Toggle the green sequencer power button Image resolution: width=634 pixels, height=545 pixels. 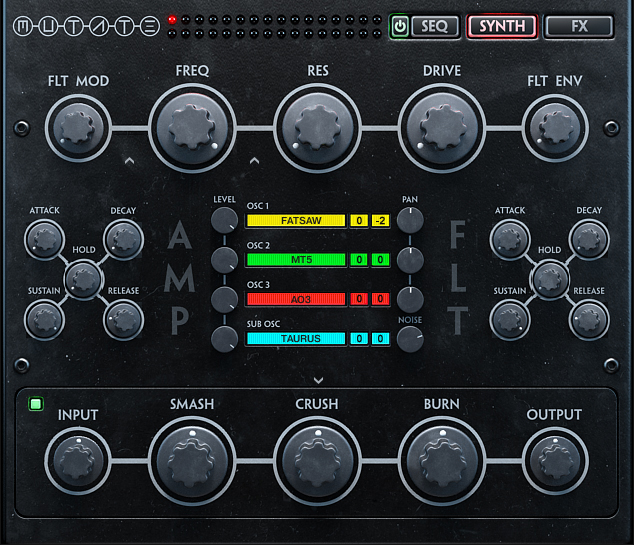(x=400, y=27)
